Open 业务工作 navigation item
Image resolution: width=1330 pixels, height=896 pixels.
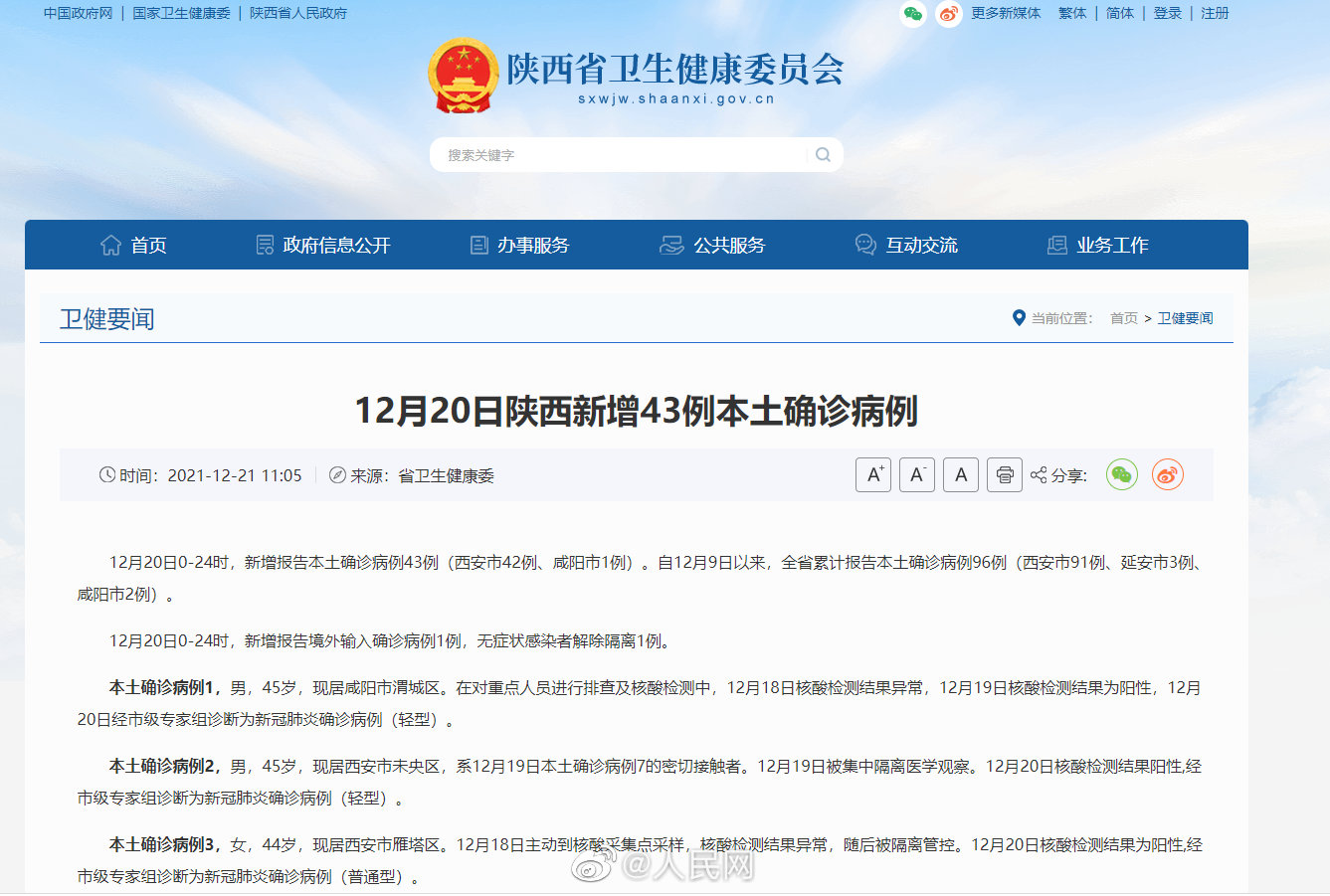(x=1098, y=246)
